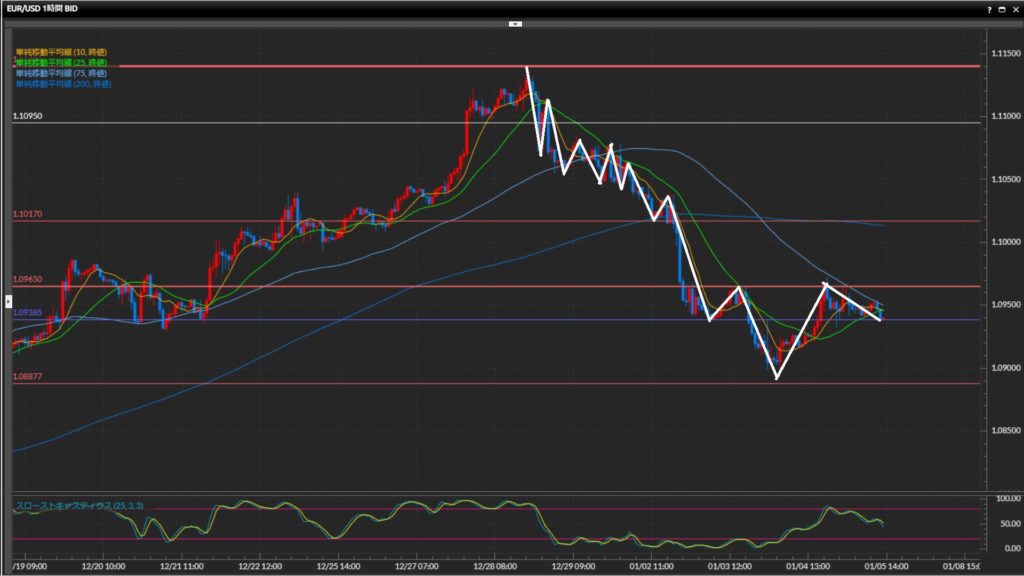
Task: Select the 1.10170 horizontal line label
Action: tap(27, 214)
